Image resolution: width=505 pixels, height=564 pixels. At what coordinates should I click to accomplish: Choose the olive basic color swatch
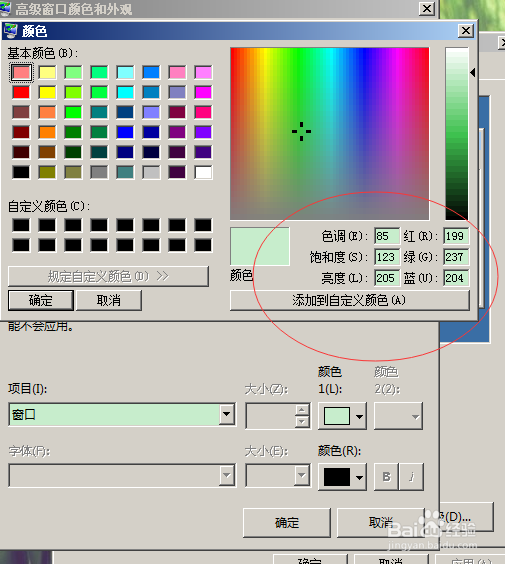[x=47, y=172]
